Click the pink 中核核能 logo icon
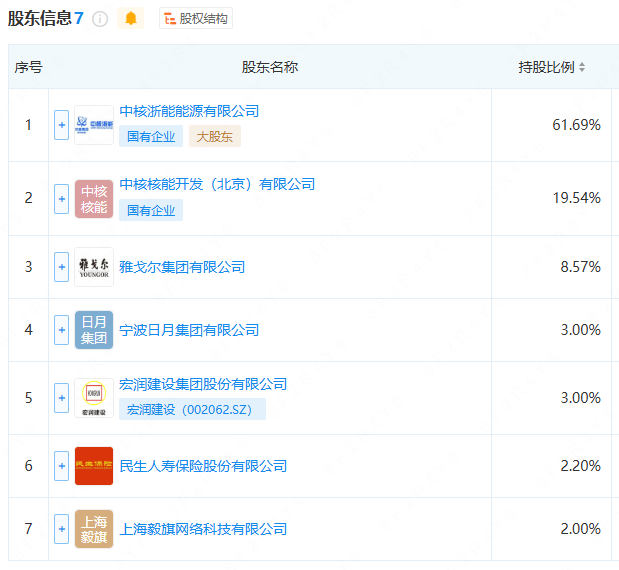The height and width of the screenshot is (570, 619). 94,198
